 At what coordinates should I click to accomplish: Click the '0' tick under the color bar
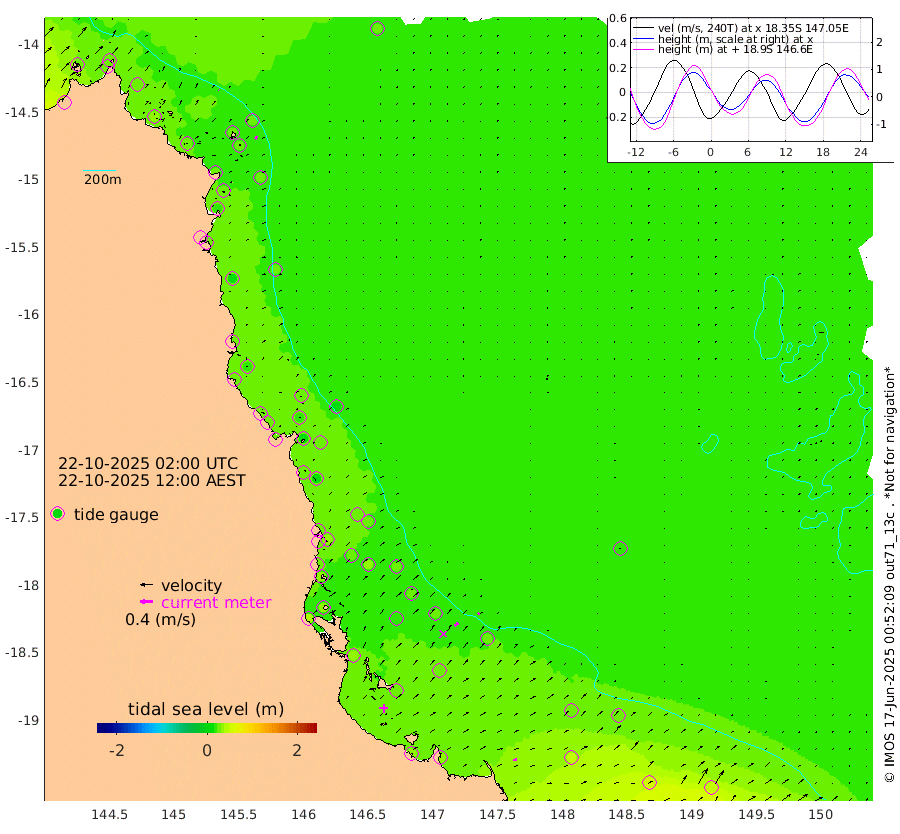207,750
